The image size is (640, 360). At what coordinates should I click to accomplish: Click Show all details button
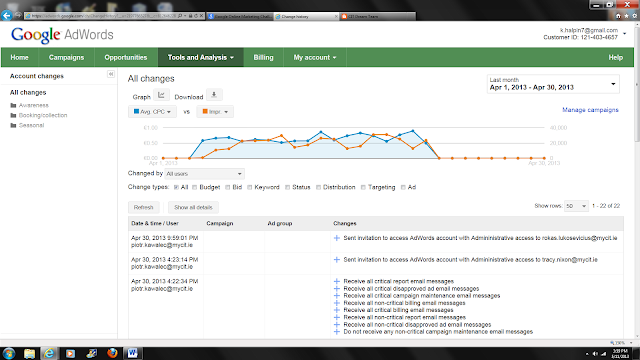tap(193, 207)
